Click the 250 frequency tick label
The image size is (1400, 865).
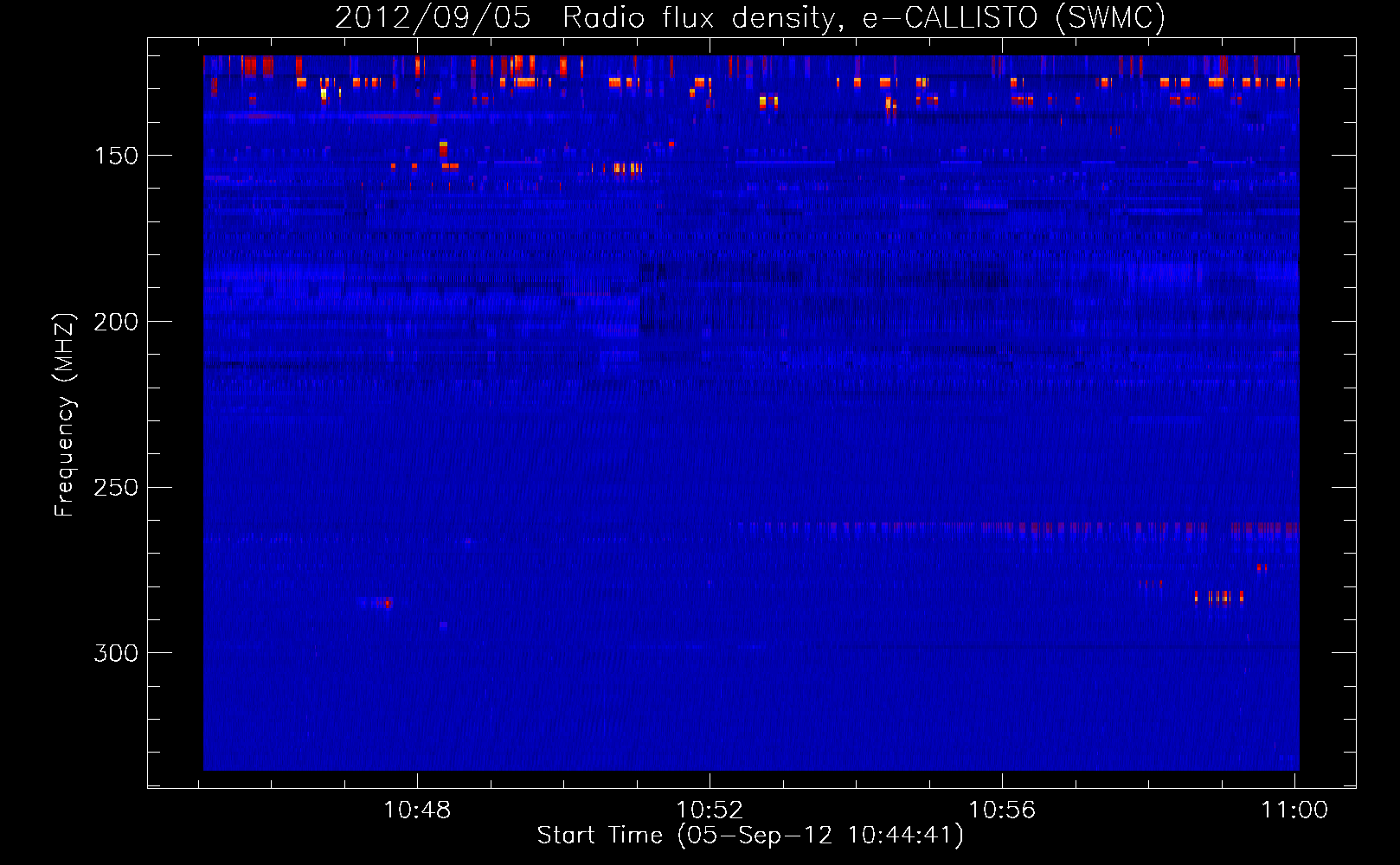pos(116,488)
